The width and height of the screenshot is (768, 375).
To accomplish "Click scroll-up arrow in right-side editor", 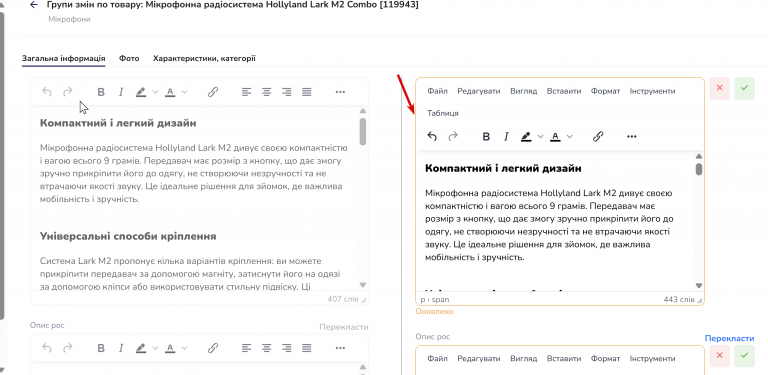I will [699, 156].
